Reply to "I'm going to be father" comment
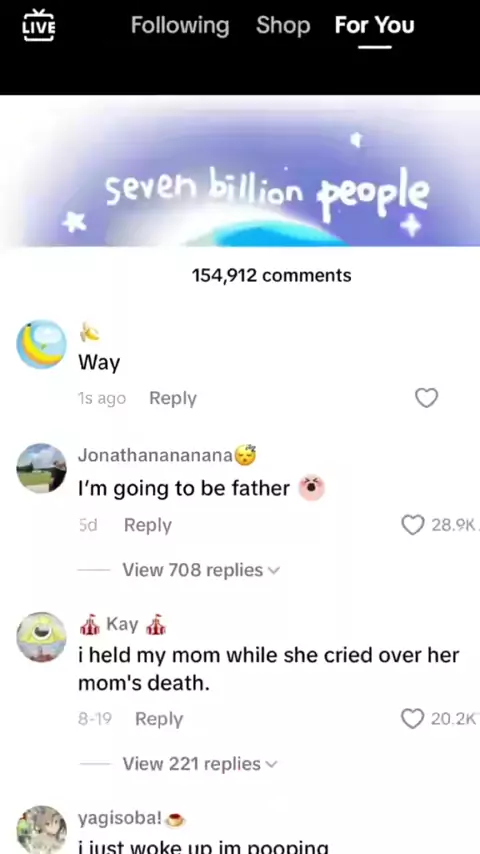The image size is (480, 854). (148, 525)
